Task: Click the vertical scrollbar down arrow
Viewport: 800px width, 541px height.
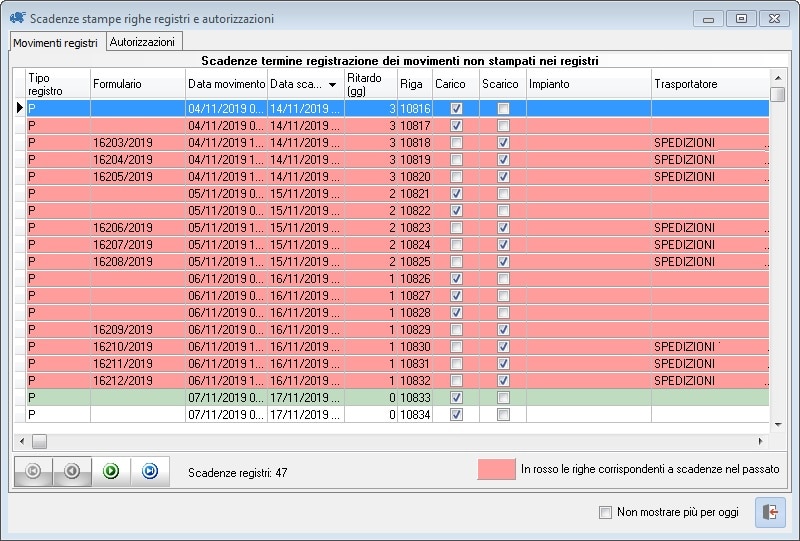Action: 778,425
